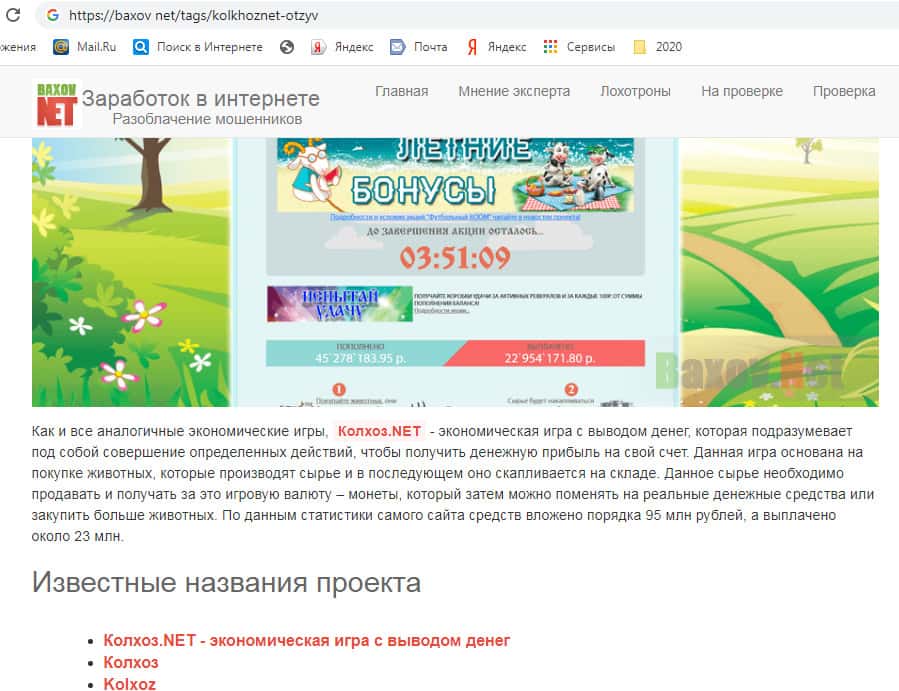This screenshot has width=899, height=691.
Task: Click the Почта bookmark label
Action: point(431,47)
